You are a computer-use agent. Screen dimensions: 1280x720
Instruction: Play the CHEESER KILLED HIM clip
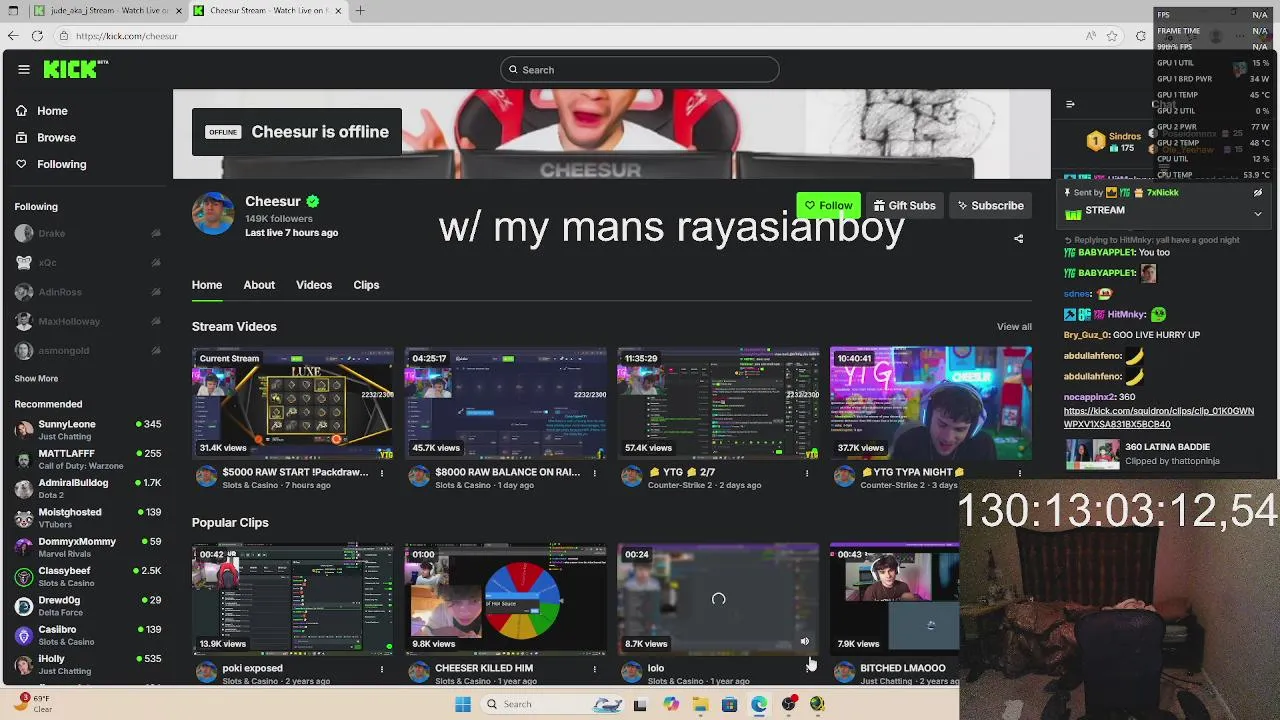(x=505, y=599)
